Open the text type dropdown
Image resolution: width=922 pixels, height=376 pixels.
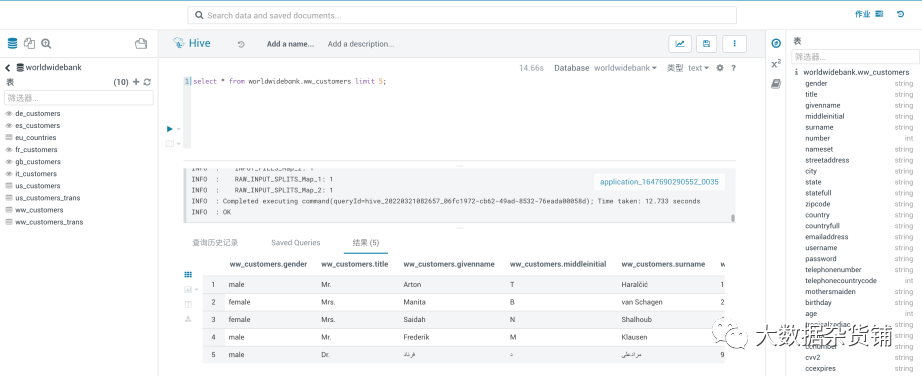[699, 68]
